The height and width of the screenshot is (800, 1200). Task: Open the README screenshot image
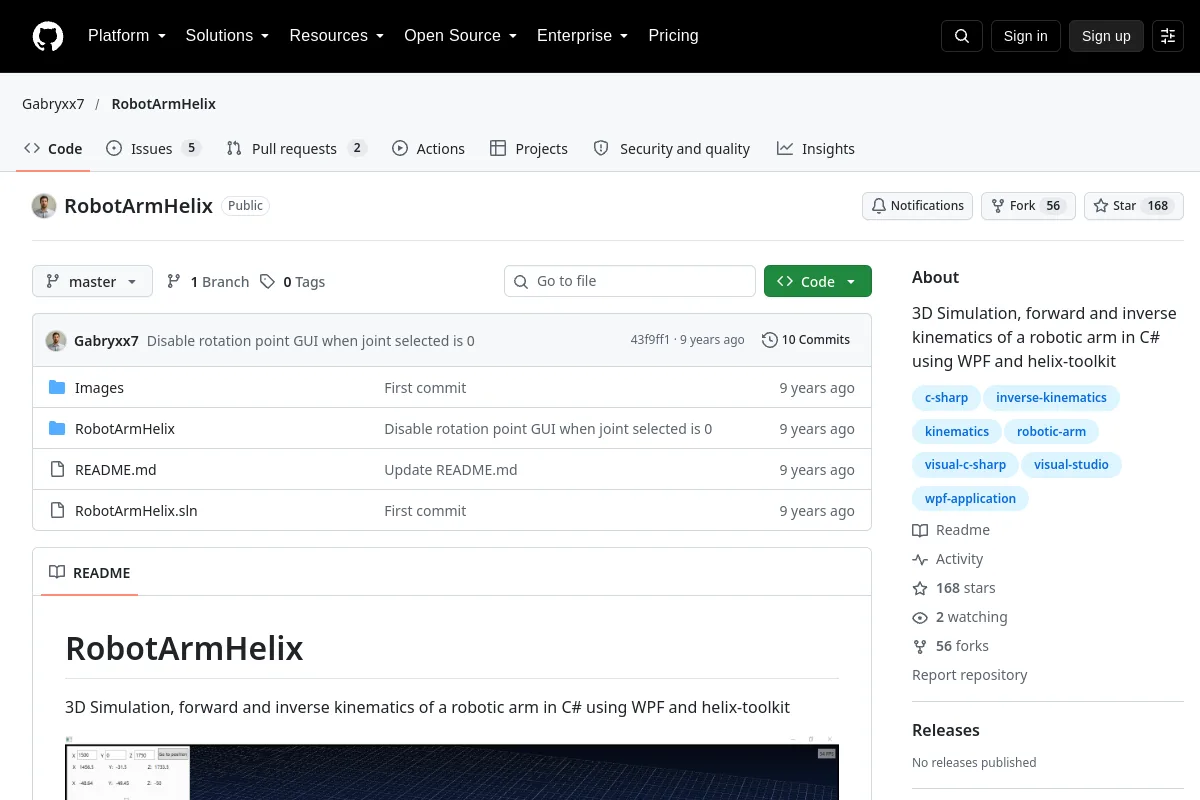[452, 768]
